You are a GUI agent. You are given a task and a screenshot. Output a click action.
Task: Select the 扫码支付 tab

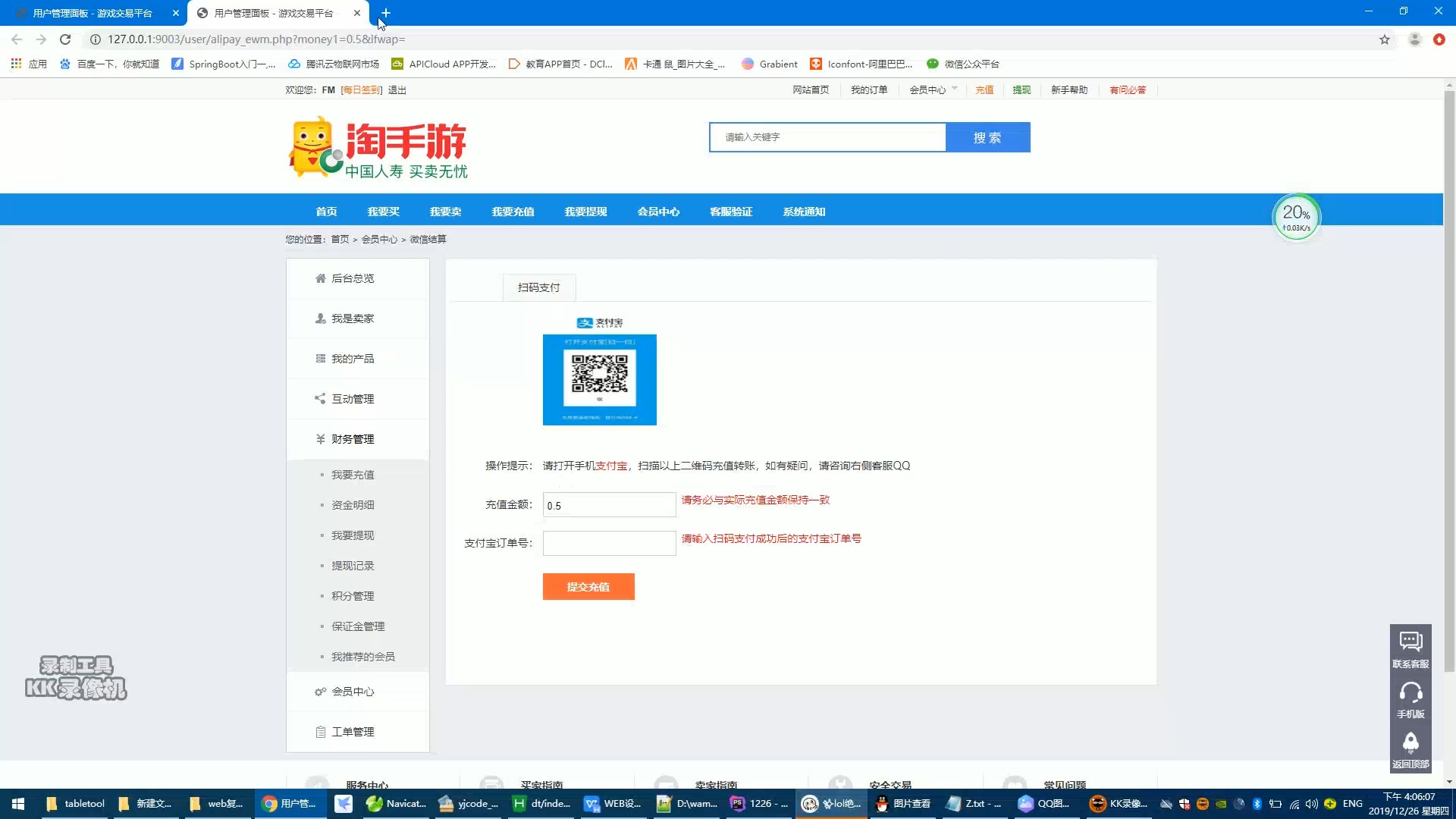(539, 287)
